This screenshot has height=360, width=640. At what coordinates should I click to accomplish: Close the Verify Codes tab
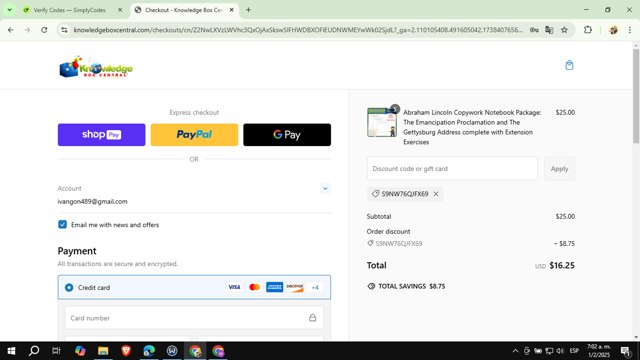pos(120,10)
